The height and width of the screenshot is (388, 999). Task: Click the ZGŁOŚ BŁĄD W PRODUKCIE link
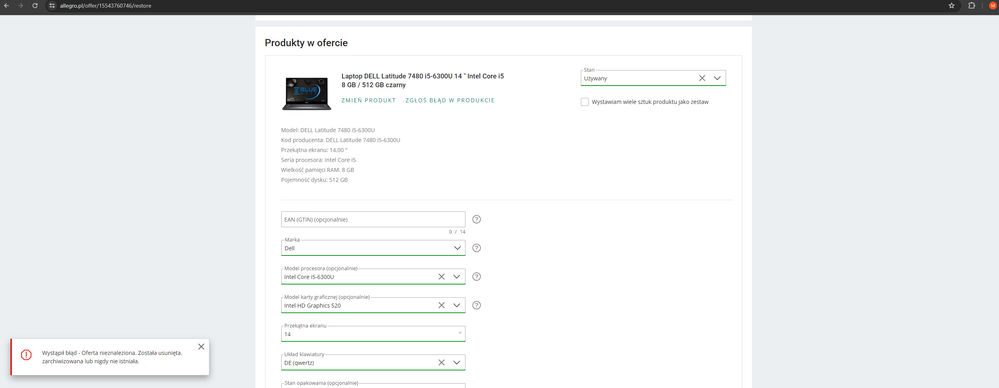(450, 101)
